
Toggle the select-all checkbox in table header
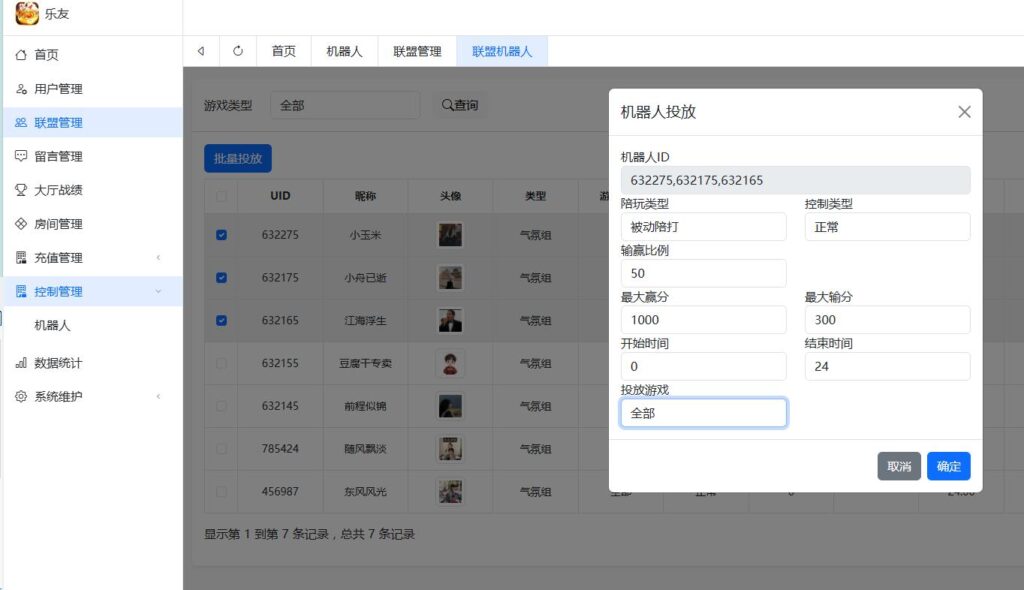[219, 196]
